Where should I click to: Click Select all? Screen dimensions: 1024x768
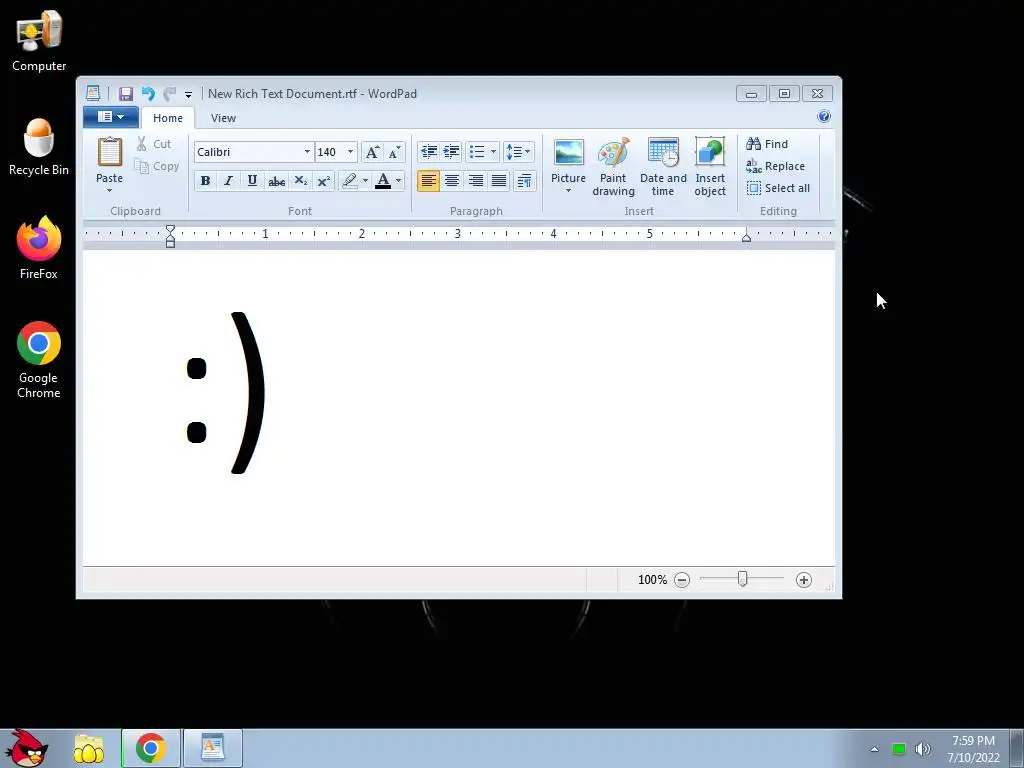coord(778,189)
